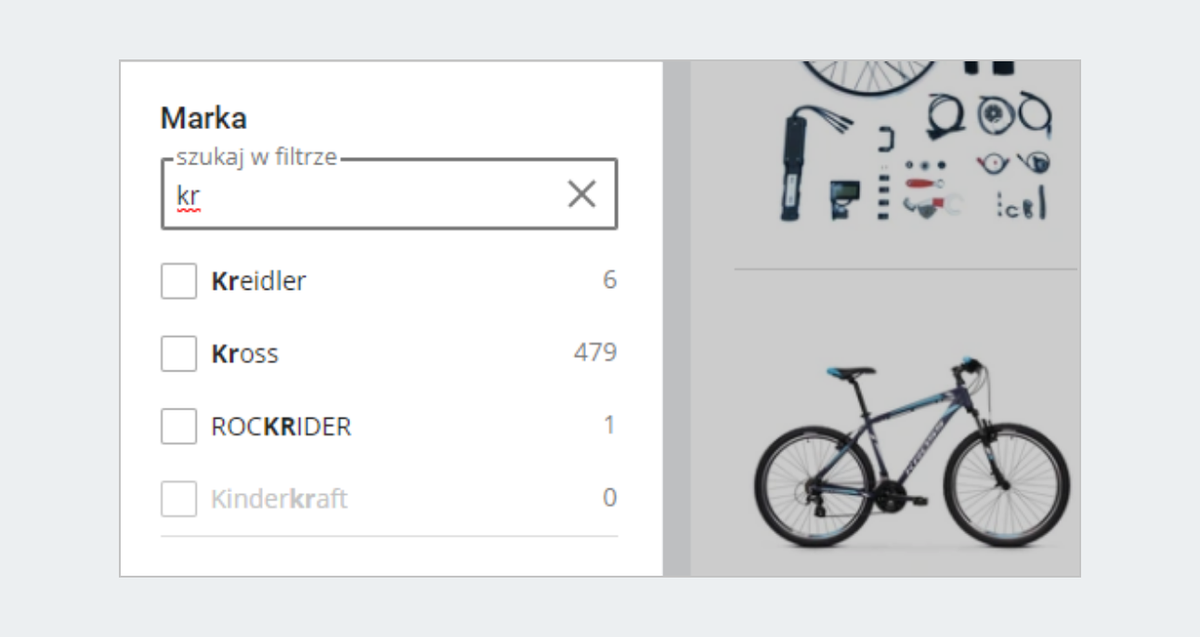
Task: Toggle the disabled Kinderkraft checkbox
Action: pos(179,498)
